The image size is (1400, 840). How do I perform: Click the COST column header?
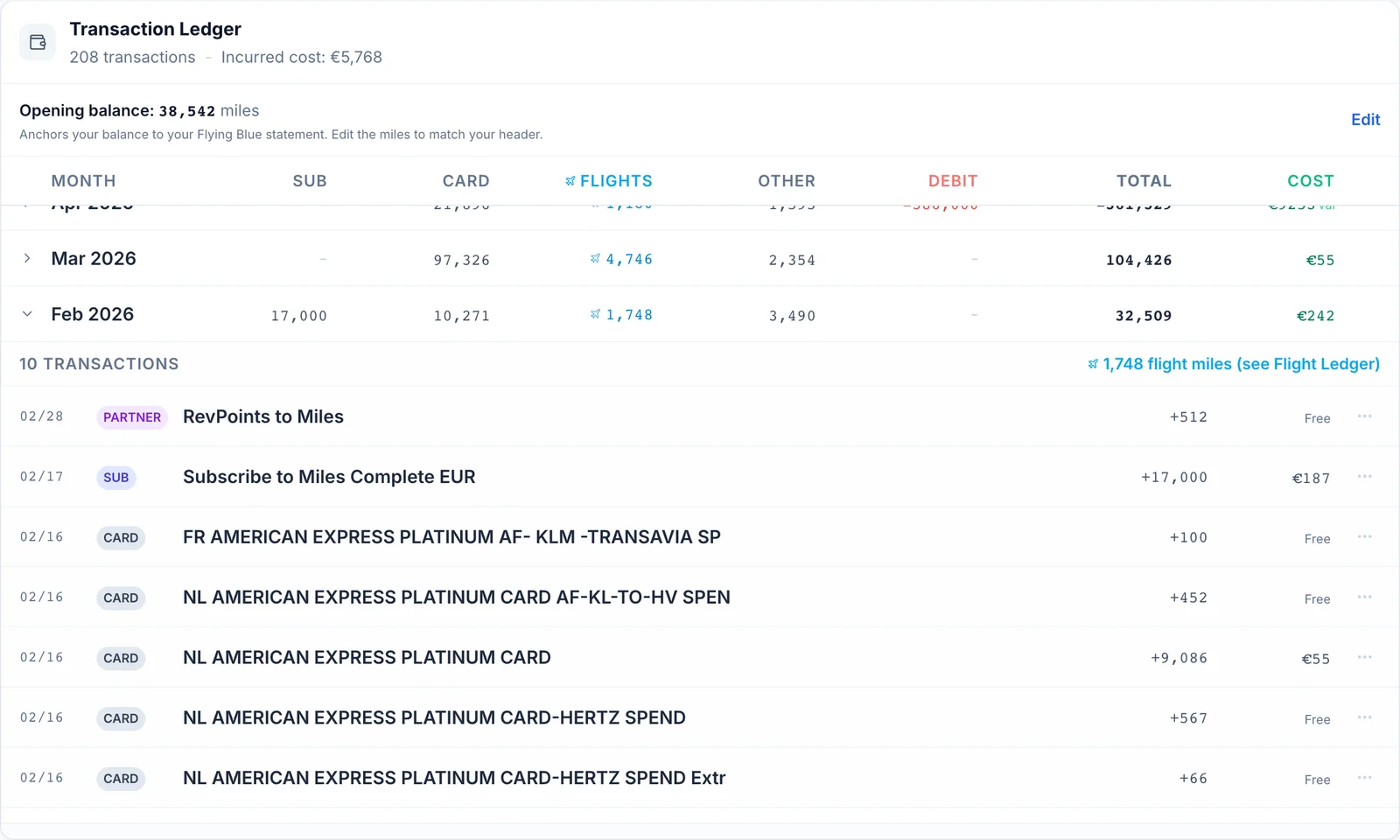(1311, 181)
